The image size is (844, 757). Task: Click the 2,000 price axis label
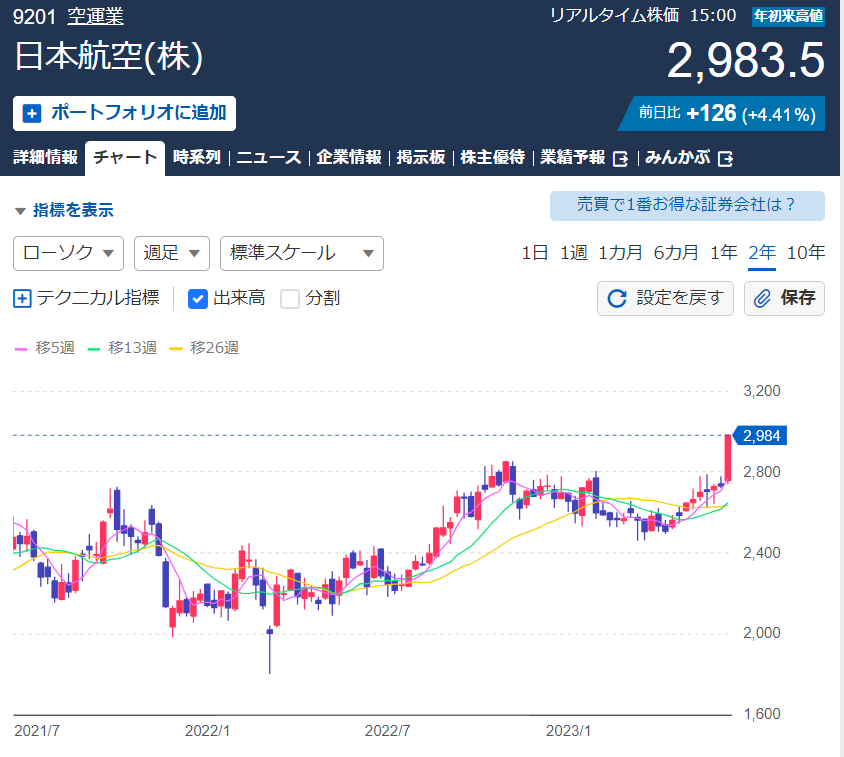(762, 633)
